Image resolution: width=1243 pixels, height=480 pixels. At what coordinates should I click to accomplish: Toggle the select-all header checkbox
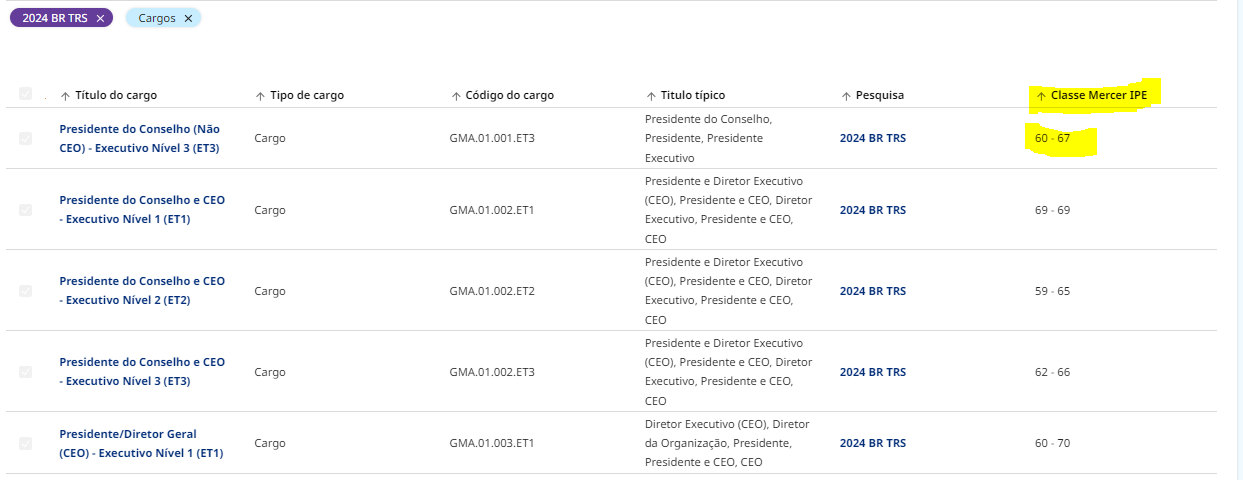26,94
